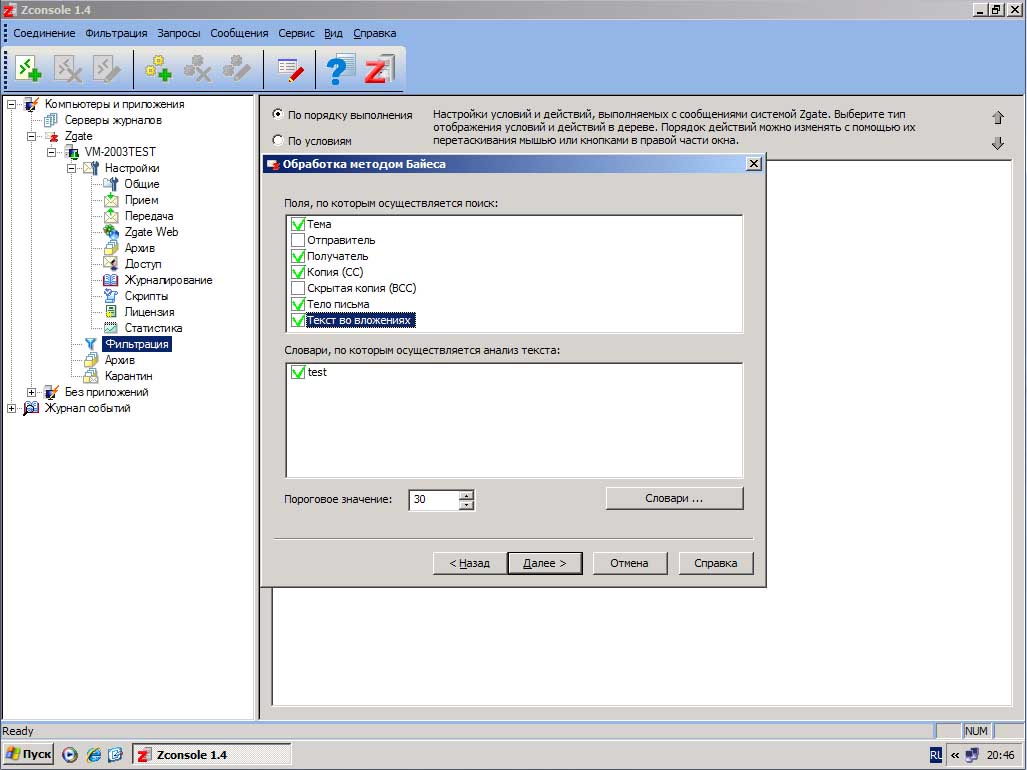Select Фильтрация tree node

click(x=137, y=344)
